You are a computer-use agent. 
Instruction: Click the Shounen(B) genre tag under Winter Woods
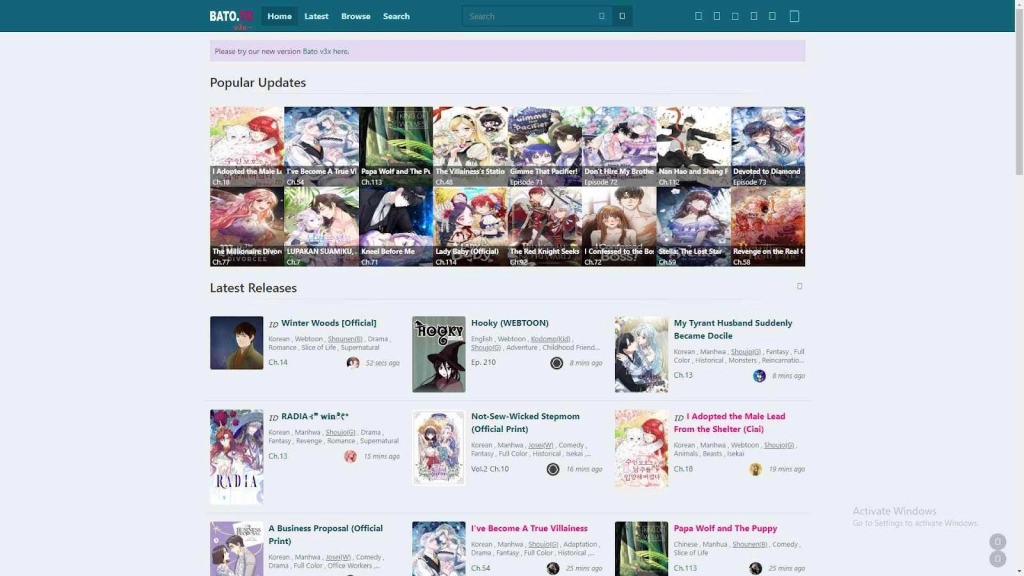coord(345,339)
